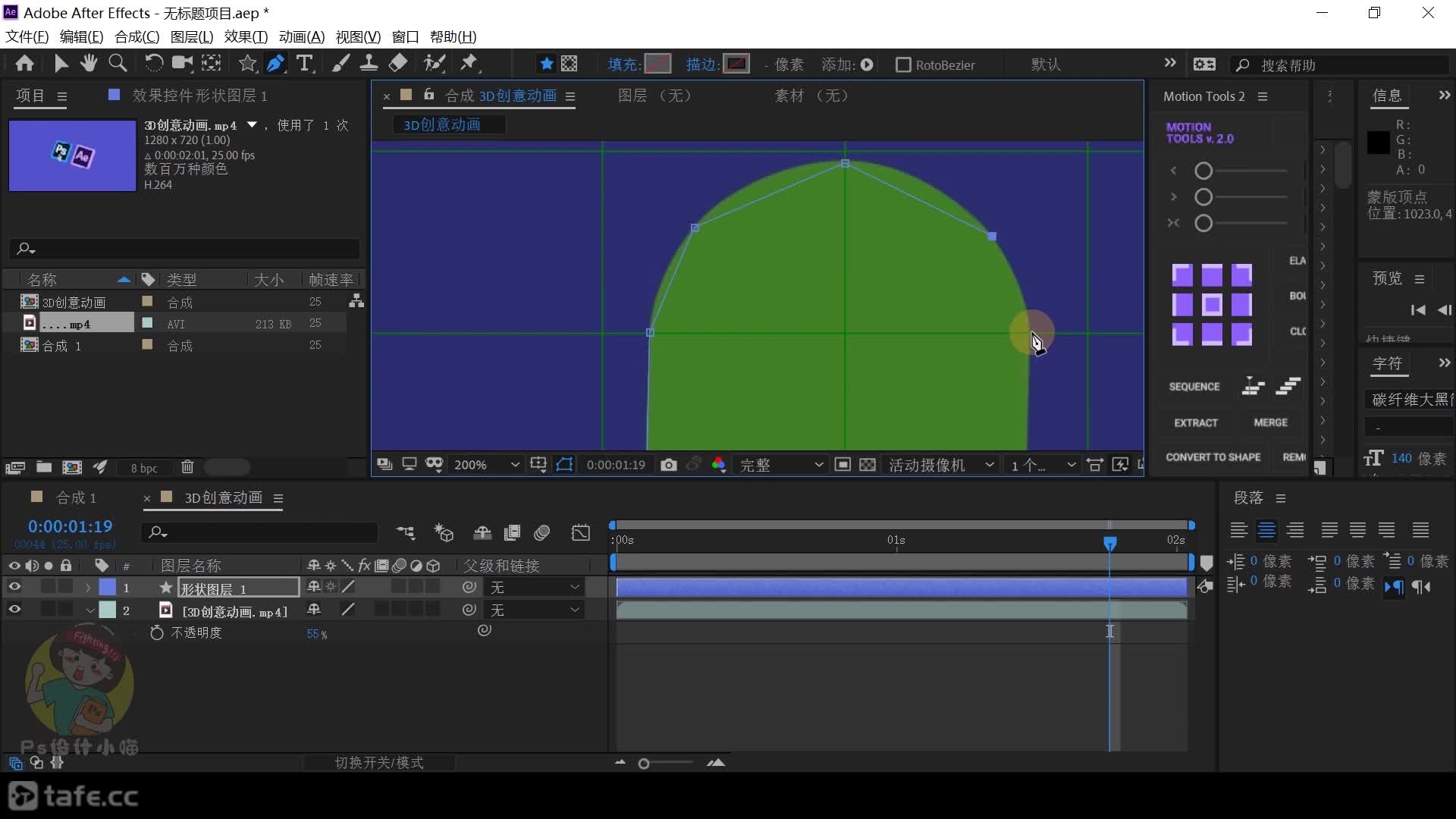Viewport: 1456px width, 819px height.
Task: Select the Brush tool
Action: pyautogui.click(x=340, y=64)
